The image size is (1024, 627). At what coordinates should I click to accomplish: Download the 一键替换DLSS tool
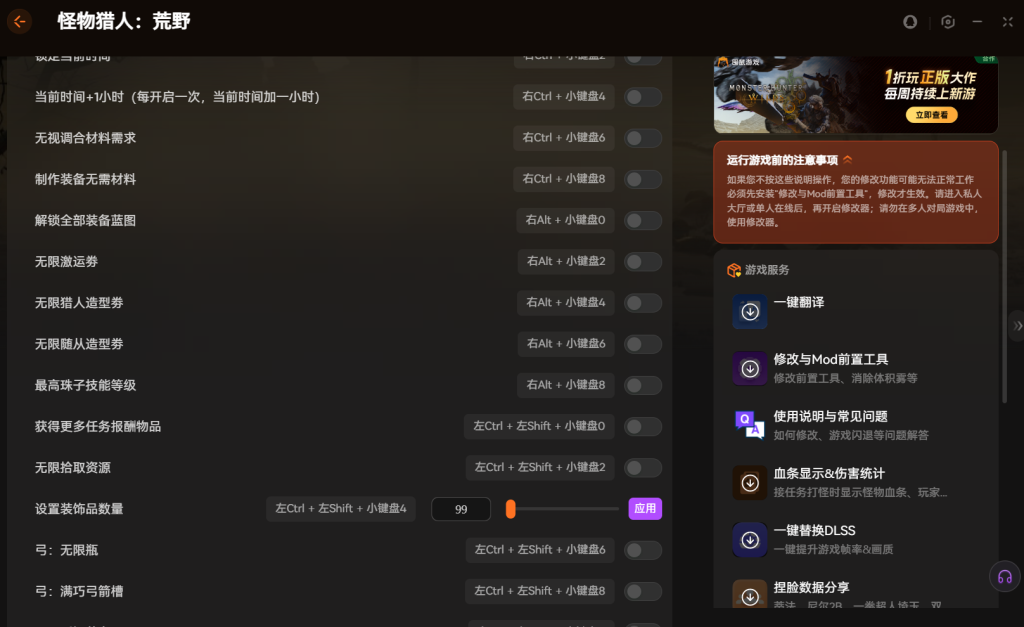750,540
